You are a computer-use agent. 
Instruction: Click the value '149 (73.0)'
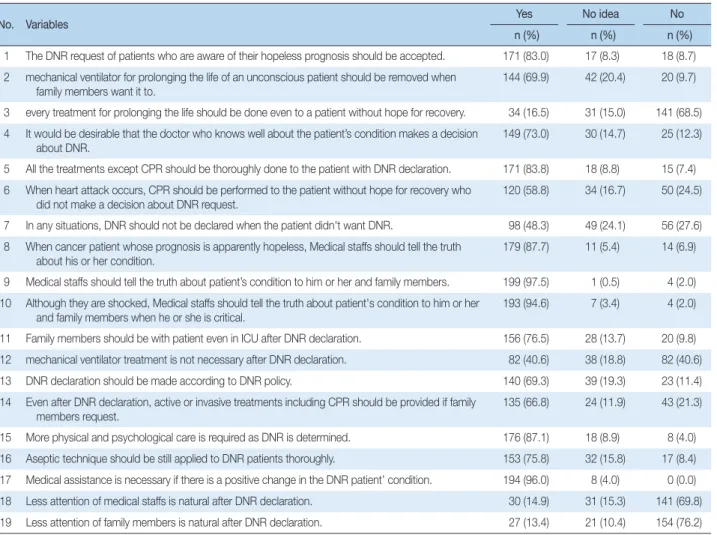pyautogui.click(x=526, y=134)
